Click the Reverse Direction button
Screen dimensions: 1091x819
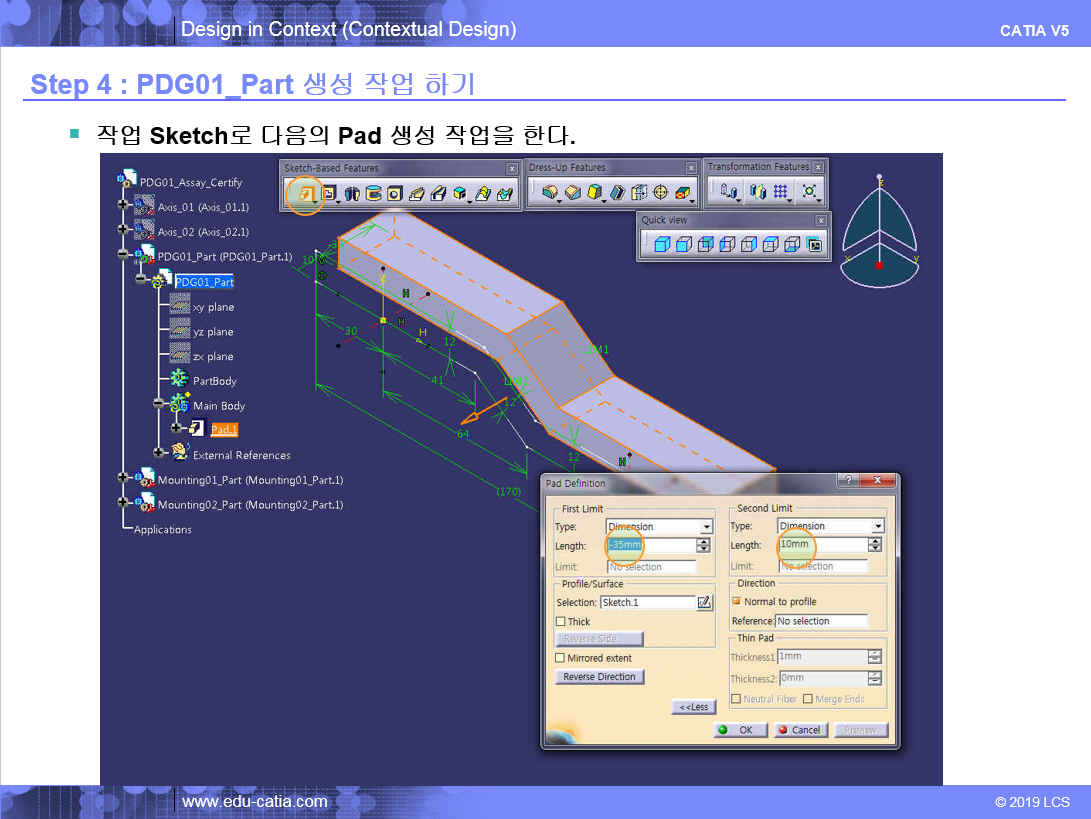pos(599,677)
